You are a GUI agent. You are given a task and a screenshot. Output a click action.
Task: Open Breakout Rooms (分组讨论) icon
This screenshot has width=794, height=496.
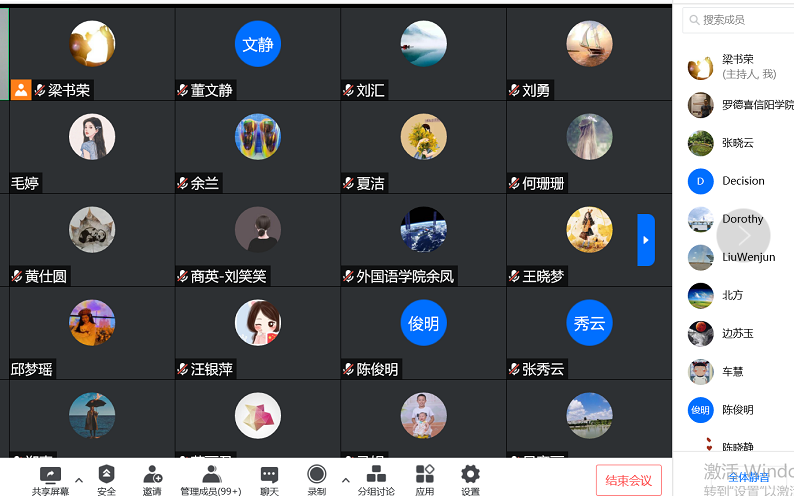376,480
